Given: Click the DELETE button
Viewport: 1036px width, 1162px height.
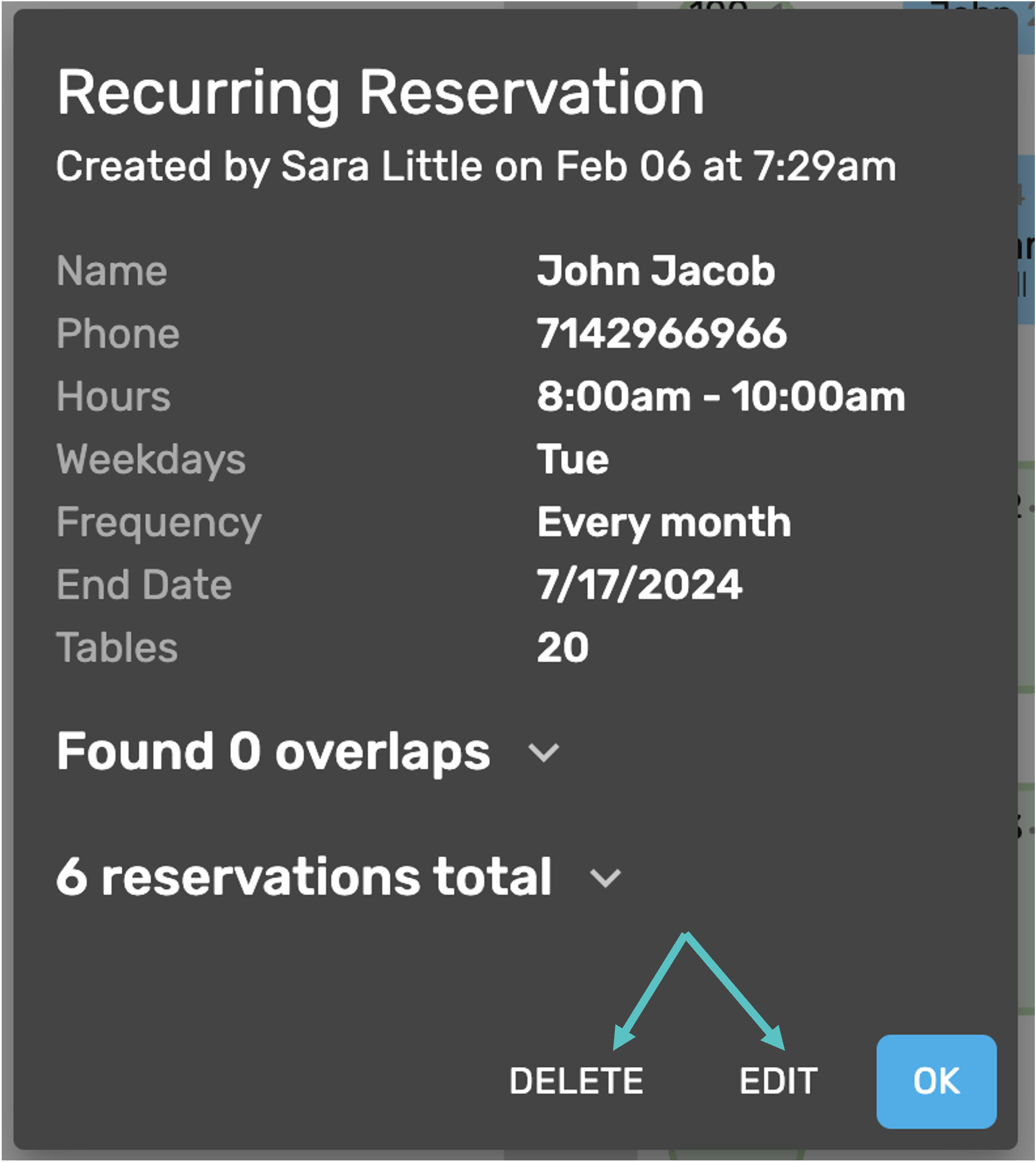Looking at the screenshot, I should point(577,1081).
